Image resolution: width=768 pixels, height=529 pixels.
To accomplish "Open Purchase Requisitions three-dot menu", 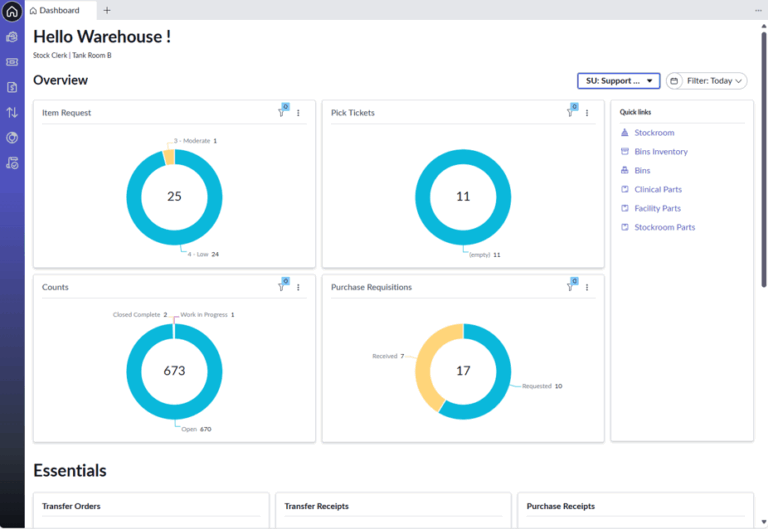I will point(587,287).
